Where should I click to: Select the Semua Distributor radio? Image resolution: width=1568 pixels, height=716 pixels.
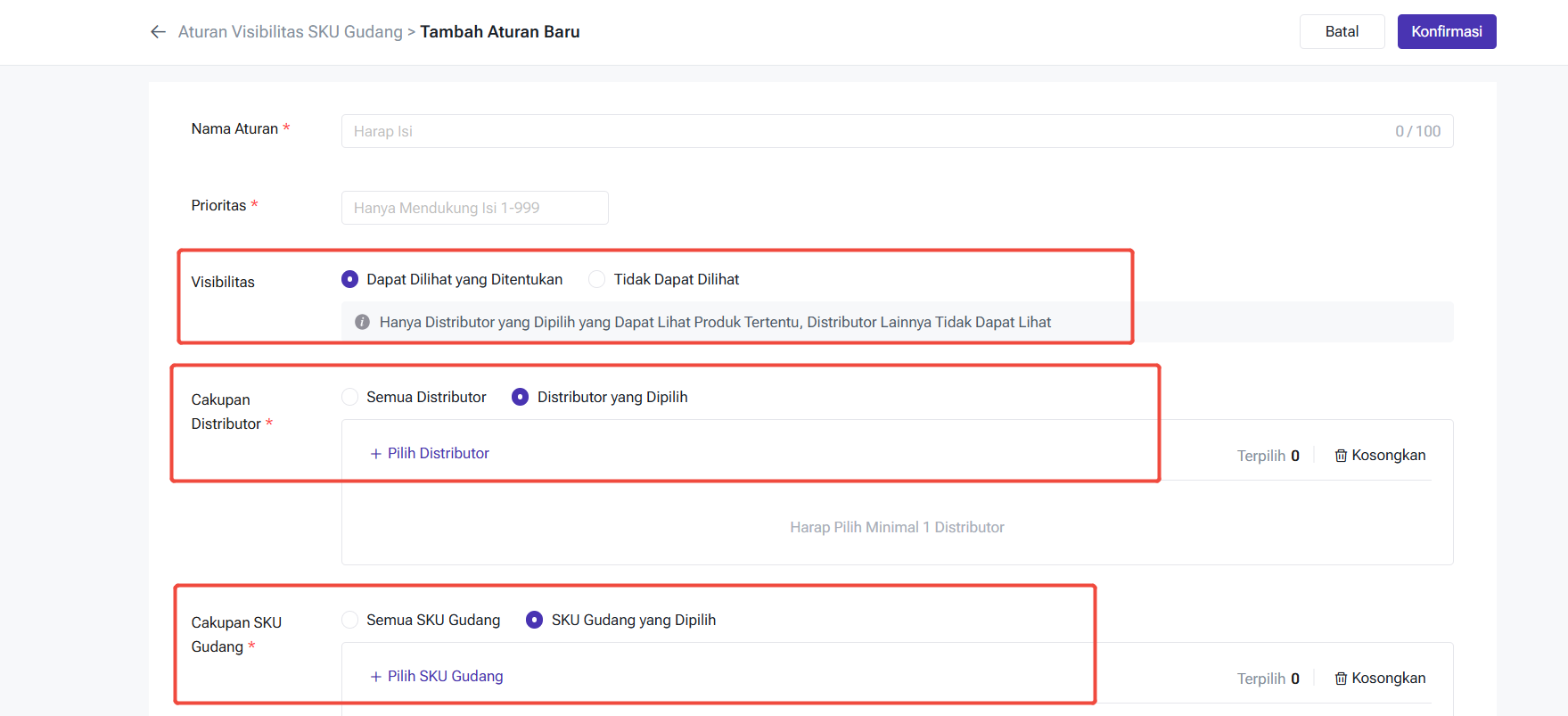point(350,397)
